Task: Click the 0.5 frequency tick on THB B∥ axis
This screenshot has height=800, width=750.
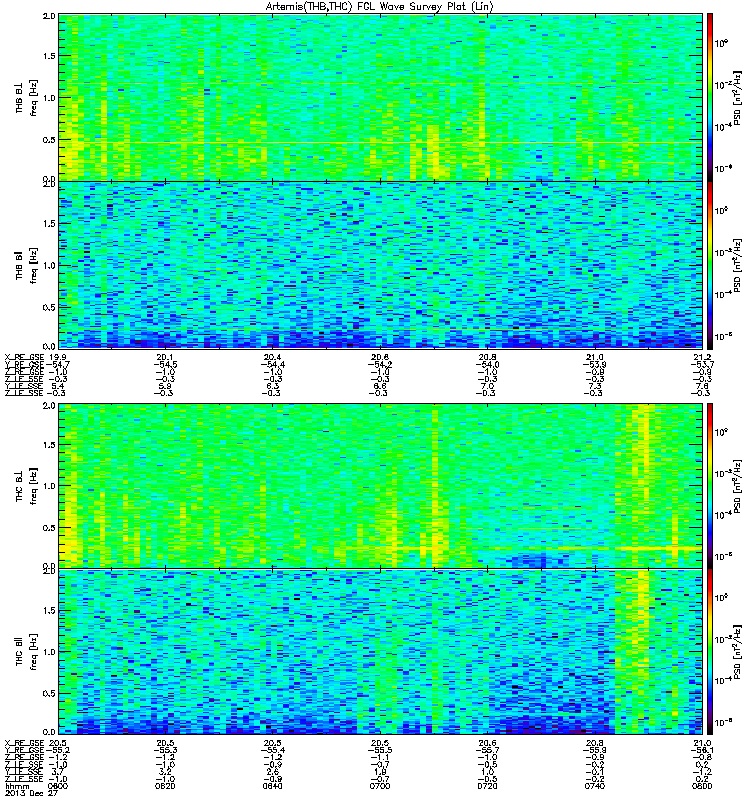Action: coord(49,307)
